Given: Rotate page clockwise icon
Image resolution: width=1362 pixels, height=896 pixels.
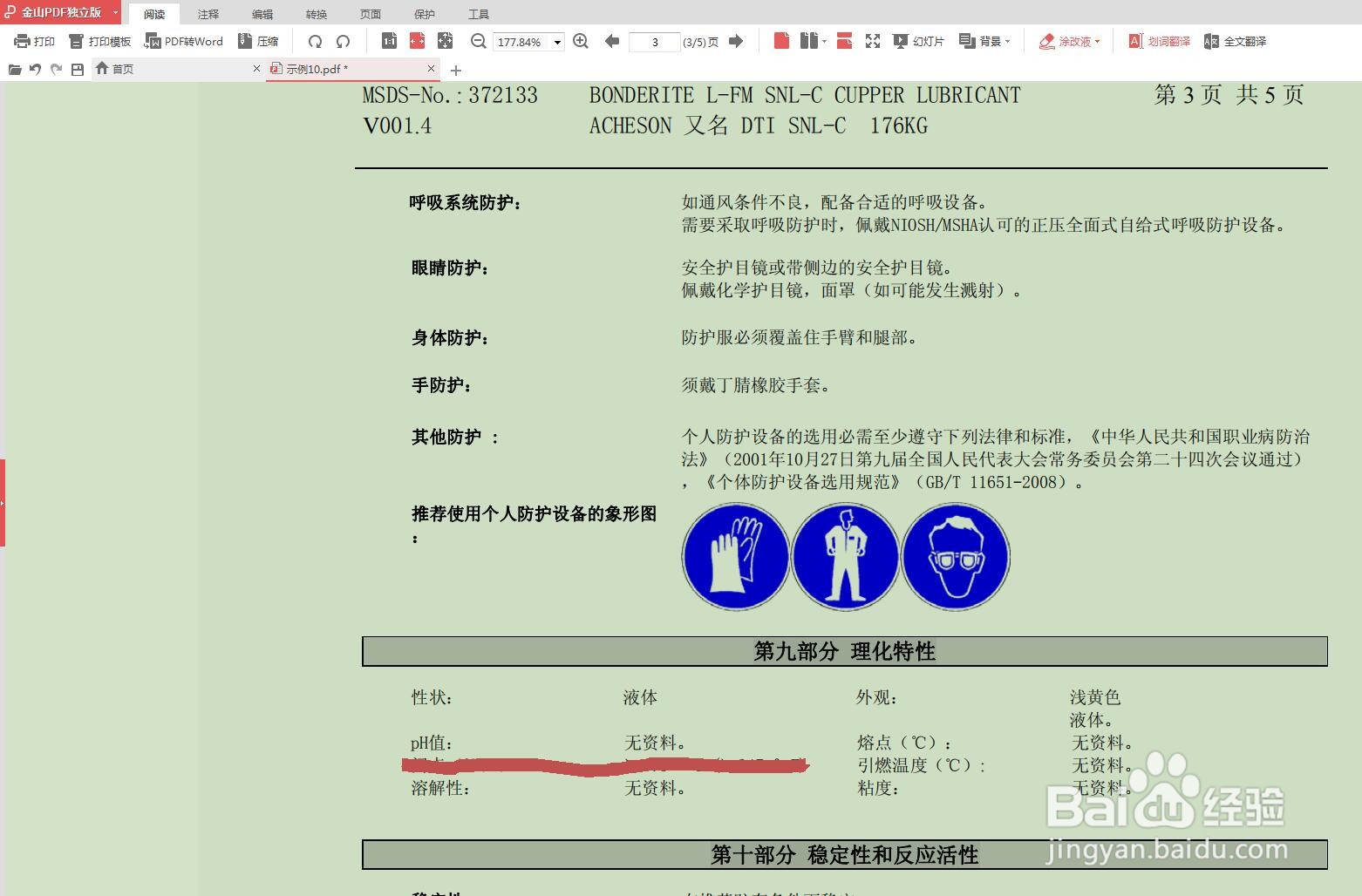Looking at the screenshot, I should [x=315, y=41].
